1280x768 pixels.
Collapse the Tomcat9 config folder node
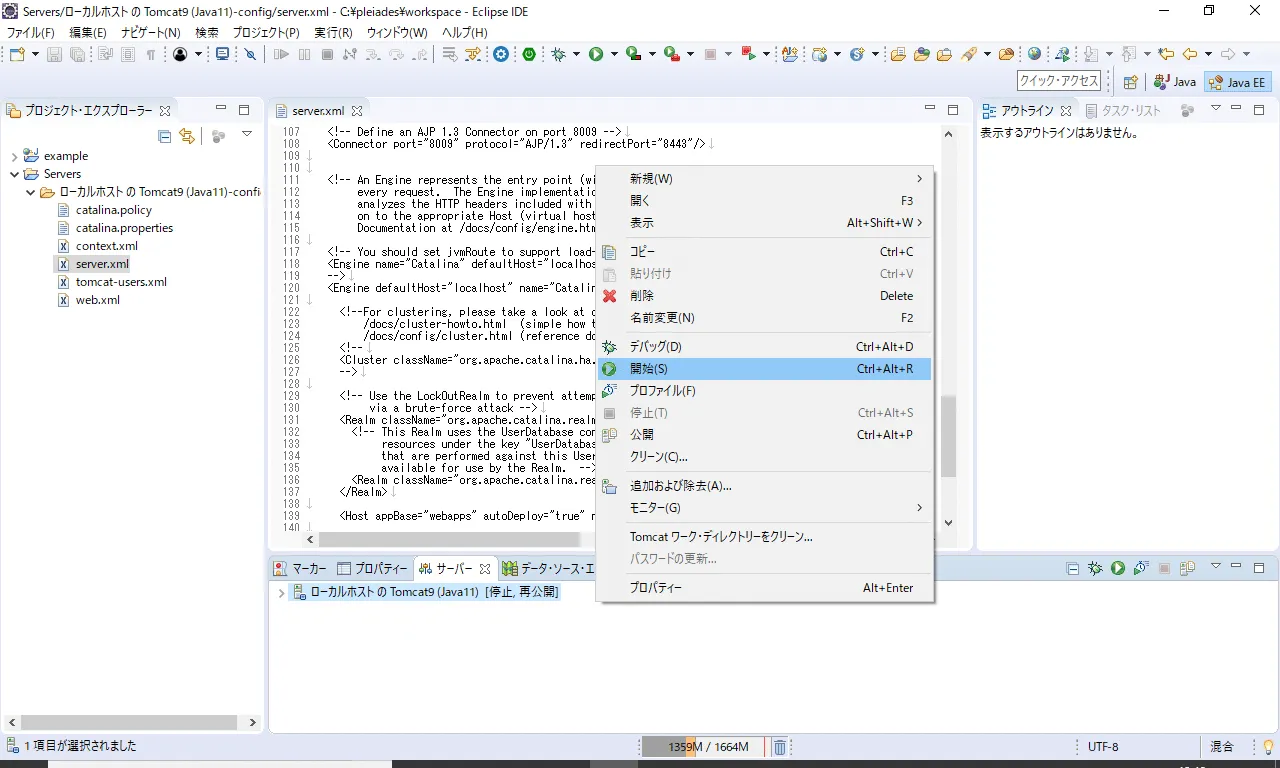click(x=30, y=192)
